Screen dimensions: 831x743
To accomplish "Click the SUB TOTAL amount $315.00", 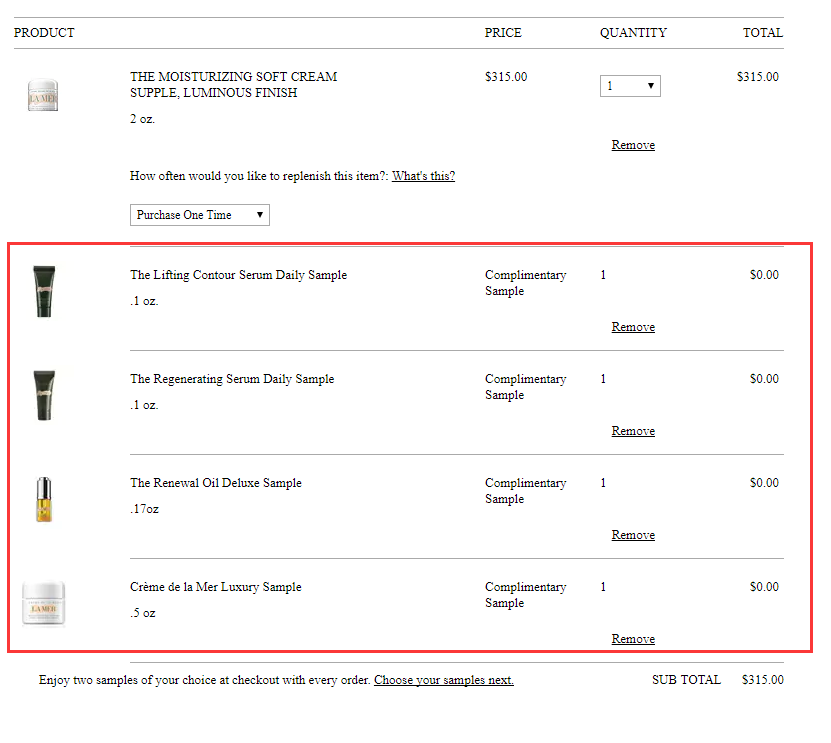I will (x=763, y=680).
